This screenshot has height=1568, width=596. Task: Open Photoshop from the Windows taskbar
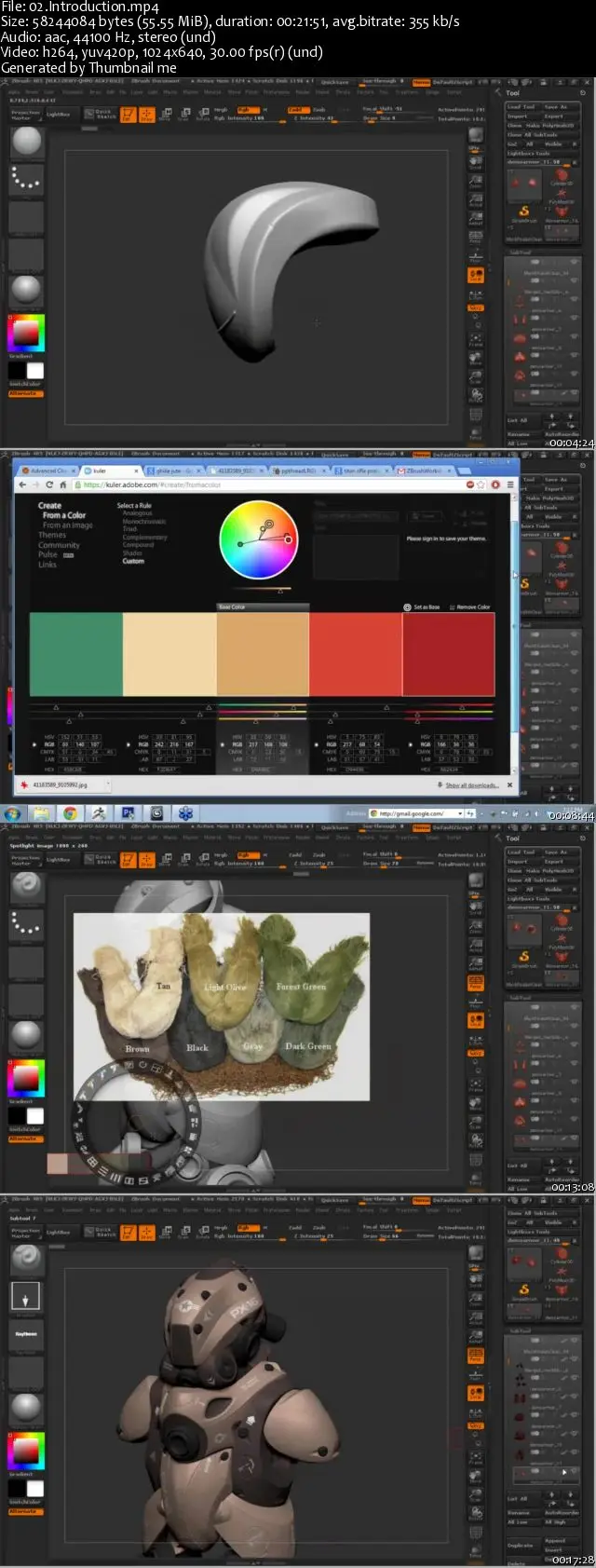click(128, 813)
